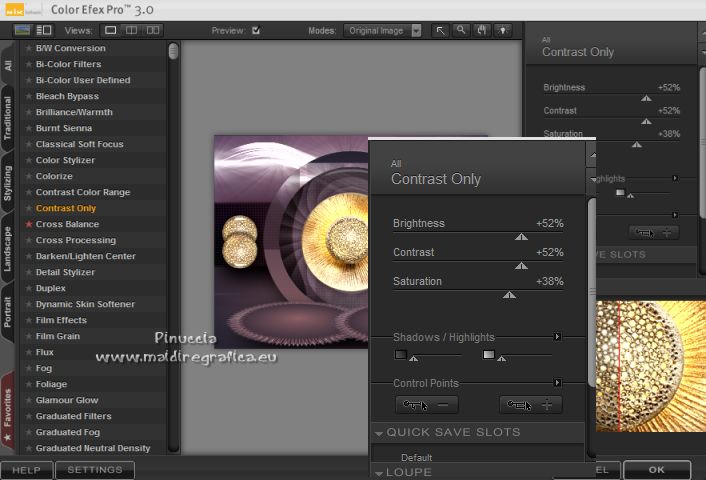
Task: Click star icon beside B/W Conversion
Action: [x=28, y=48]
